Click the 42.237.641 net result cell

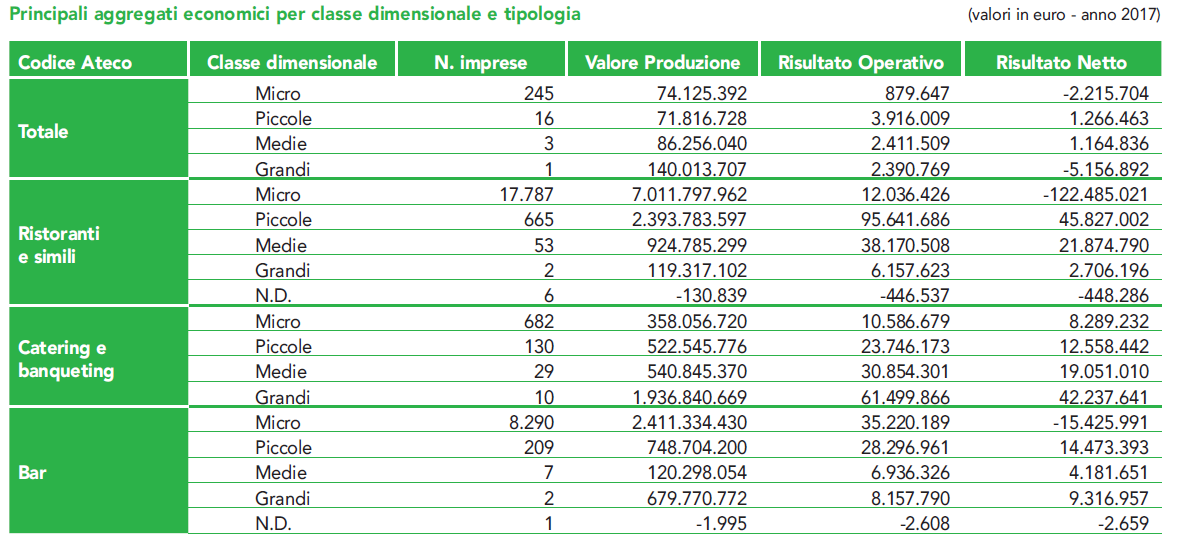pos(1092,397)
